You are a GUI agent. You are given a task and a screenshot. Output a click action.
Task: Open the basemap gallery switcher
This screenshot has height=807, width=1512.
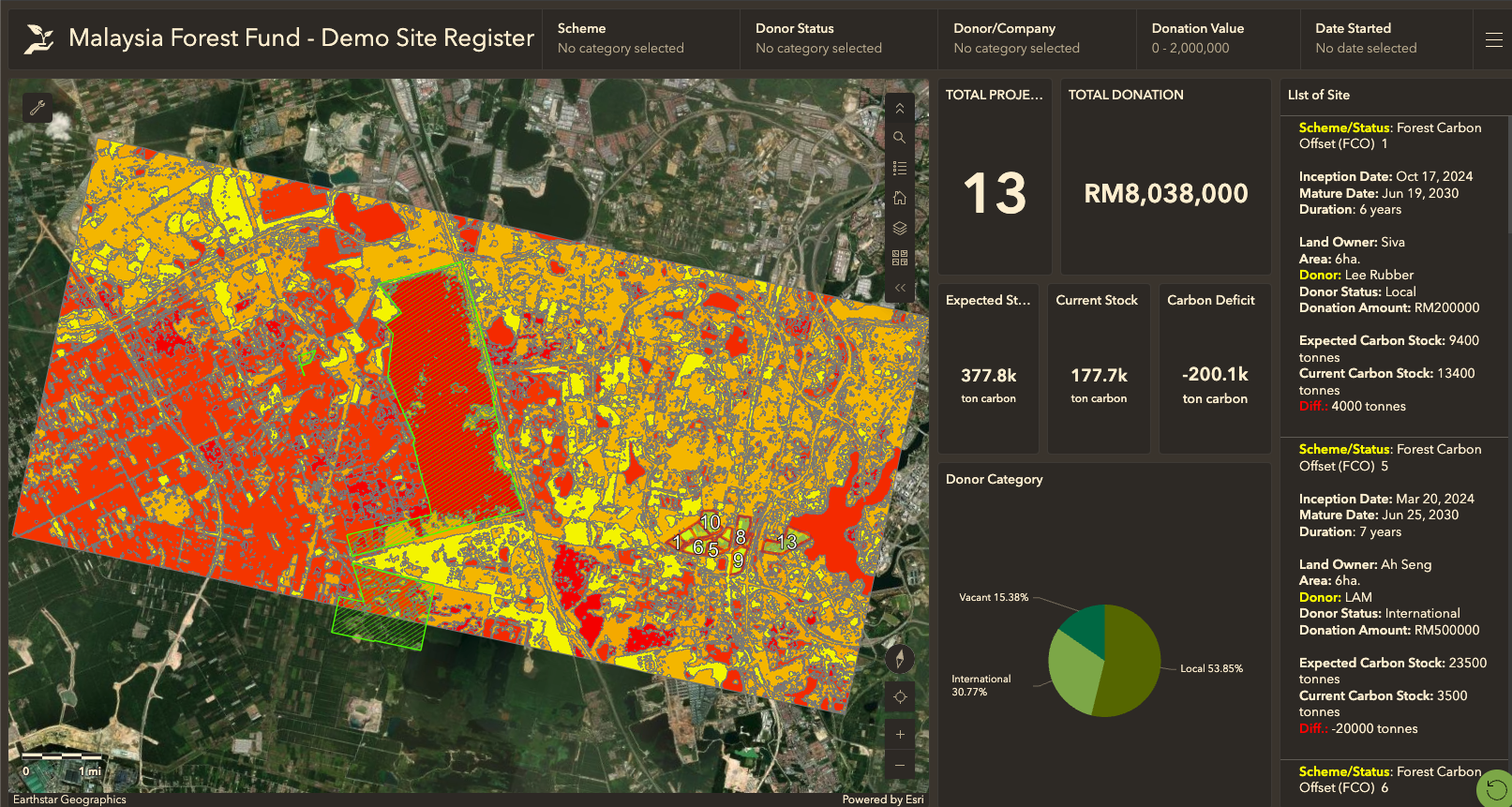900,258
